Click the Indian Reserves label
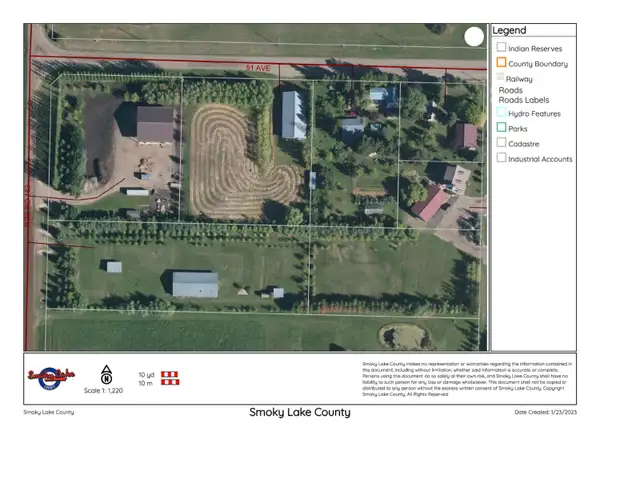 [x=535, y=49]
